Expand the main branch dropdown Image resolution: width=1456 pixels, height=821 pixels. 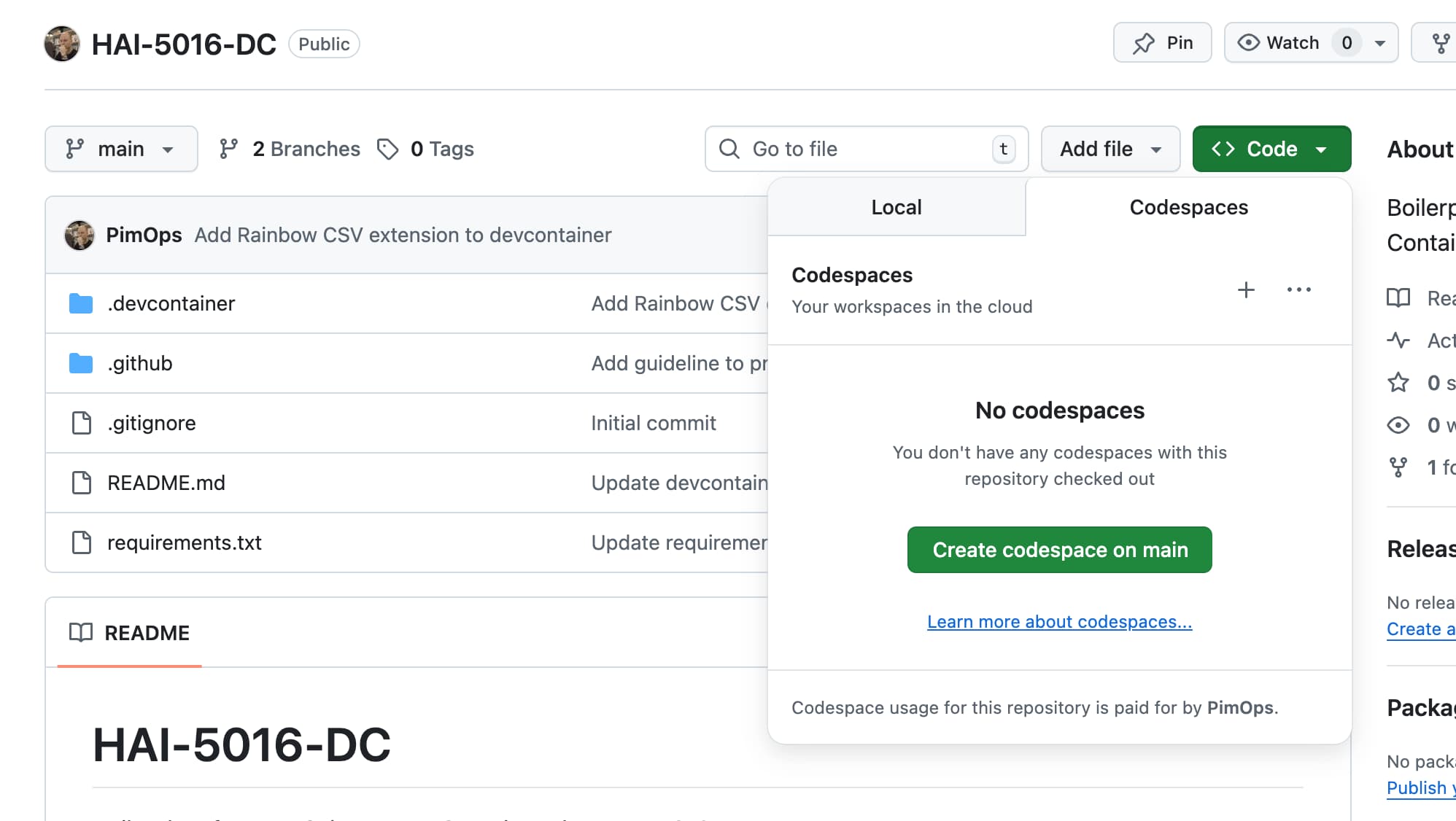(x=121, y=149)
